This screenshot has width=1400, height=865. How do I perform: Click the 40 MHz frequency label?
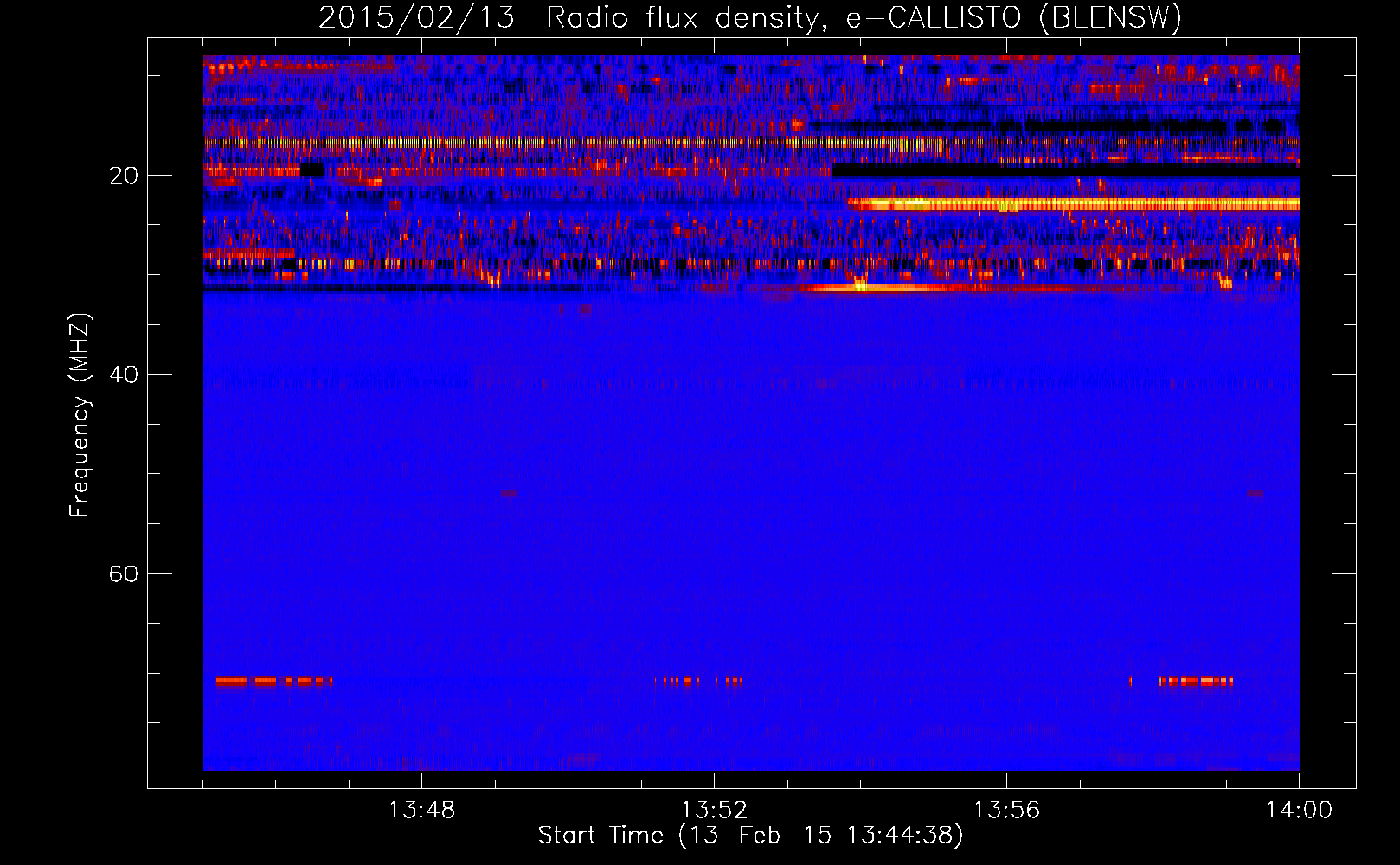(124, 375)
